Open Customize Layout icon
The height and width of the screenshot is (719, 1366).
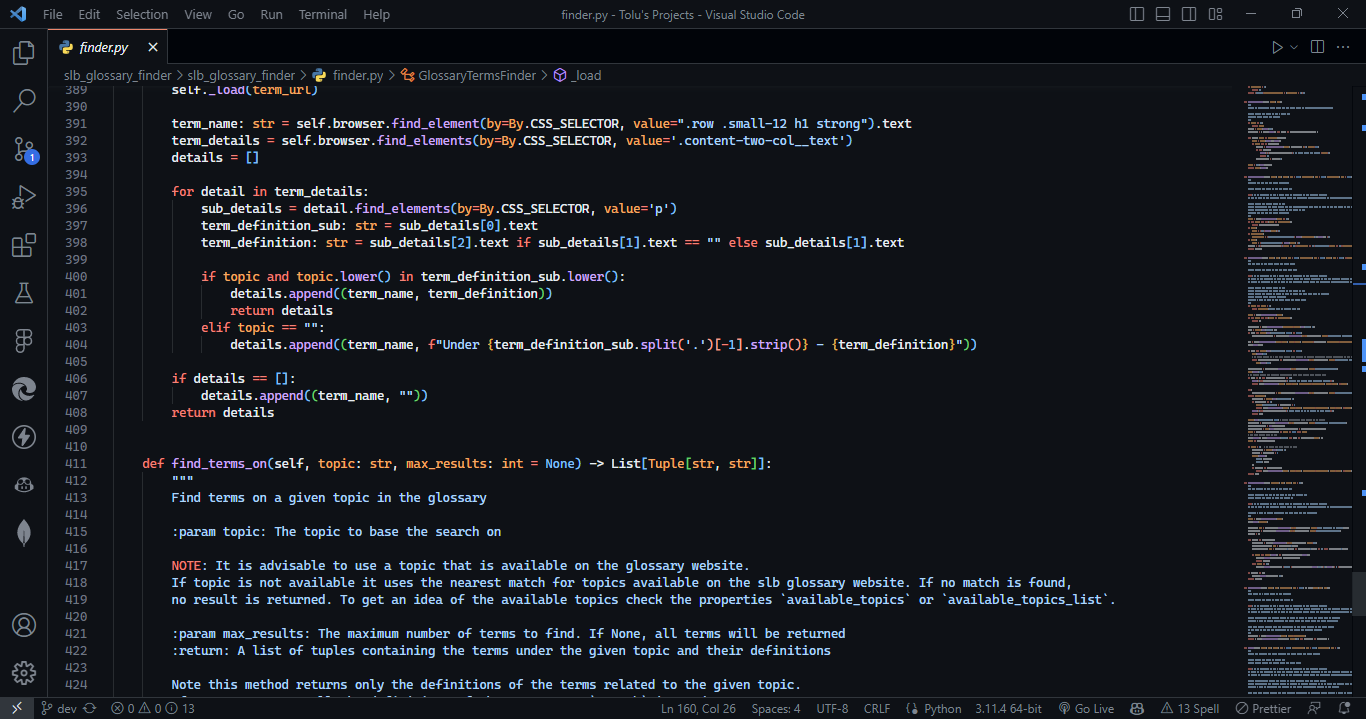(x=1213, y=14)
